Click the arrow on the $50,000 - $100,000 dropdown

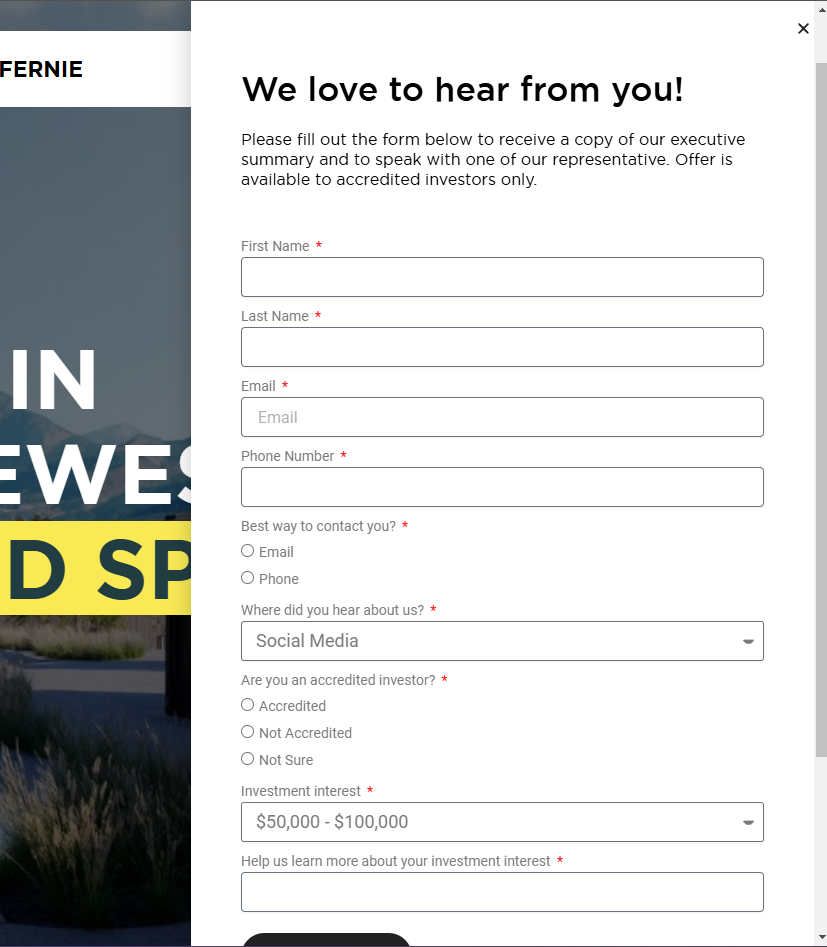coord(748,823)
